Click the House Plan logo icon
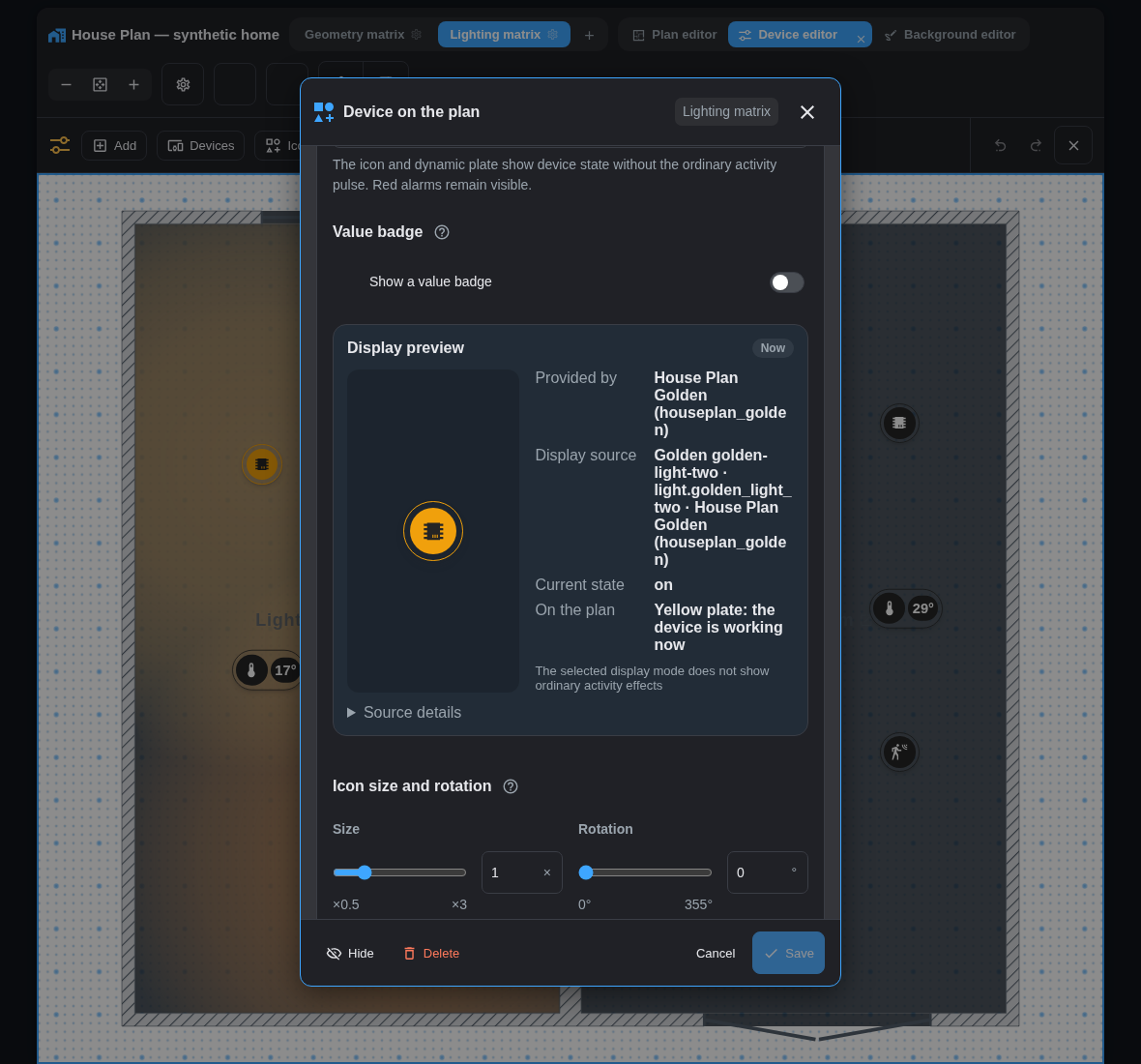 point(57,35)
